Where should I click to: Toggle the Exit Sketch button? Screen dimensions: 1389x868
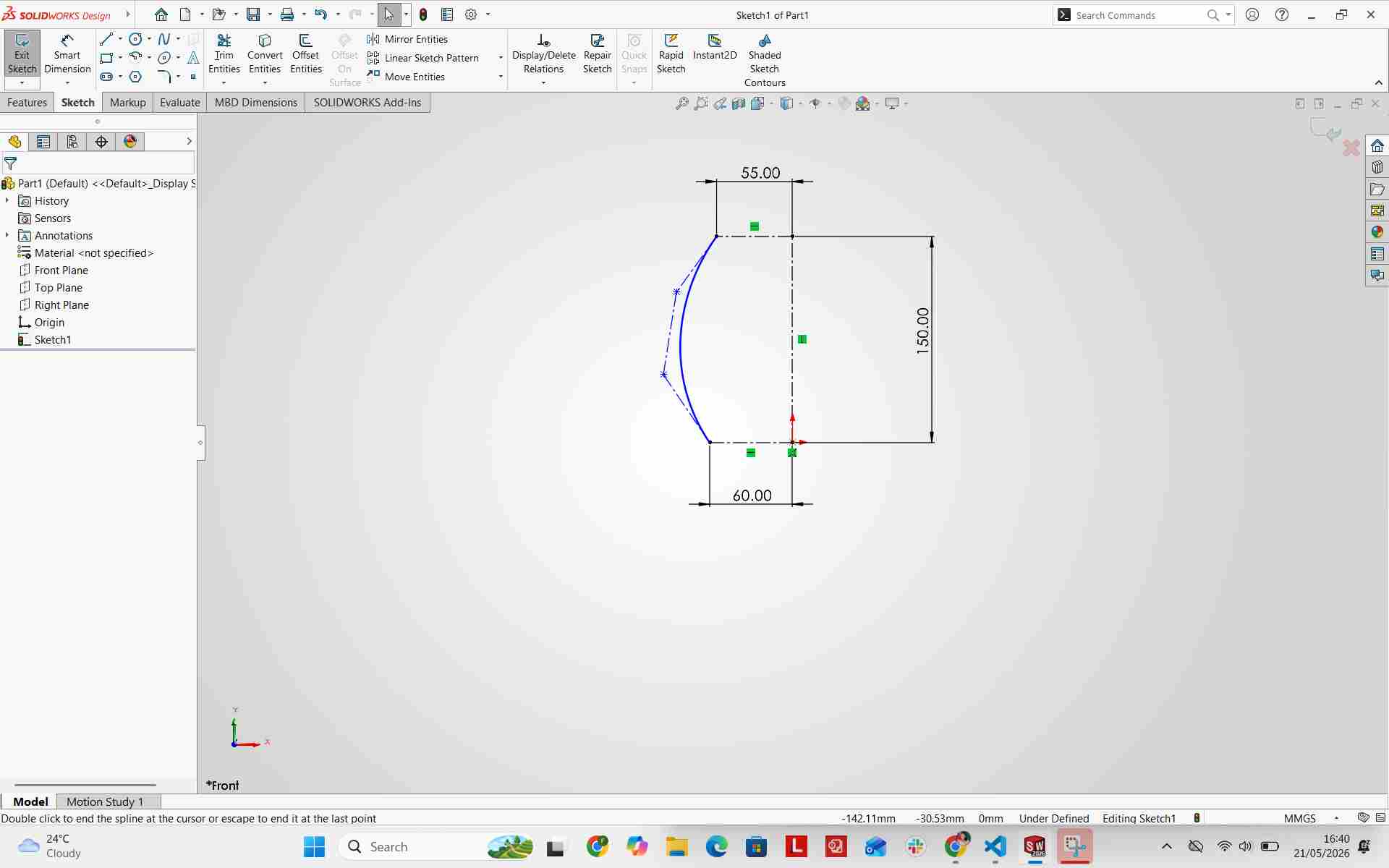tap(22, 54)
